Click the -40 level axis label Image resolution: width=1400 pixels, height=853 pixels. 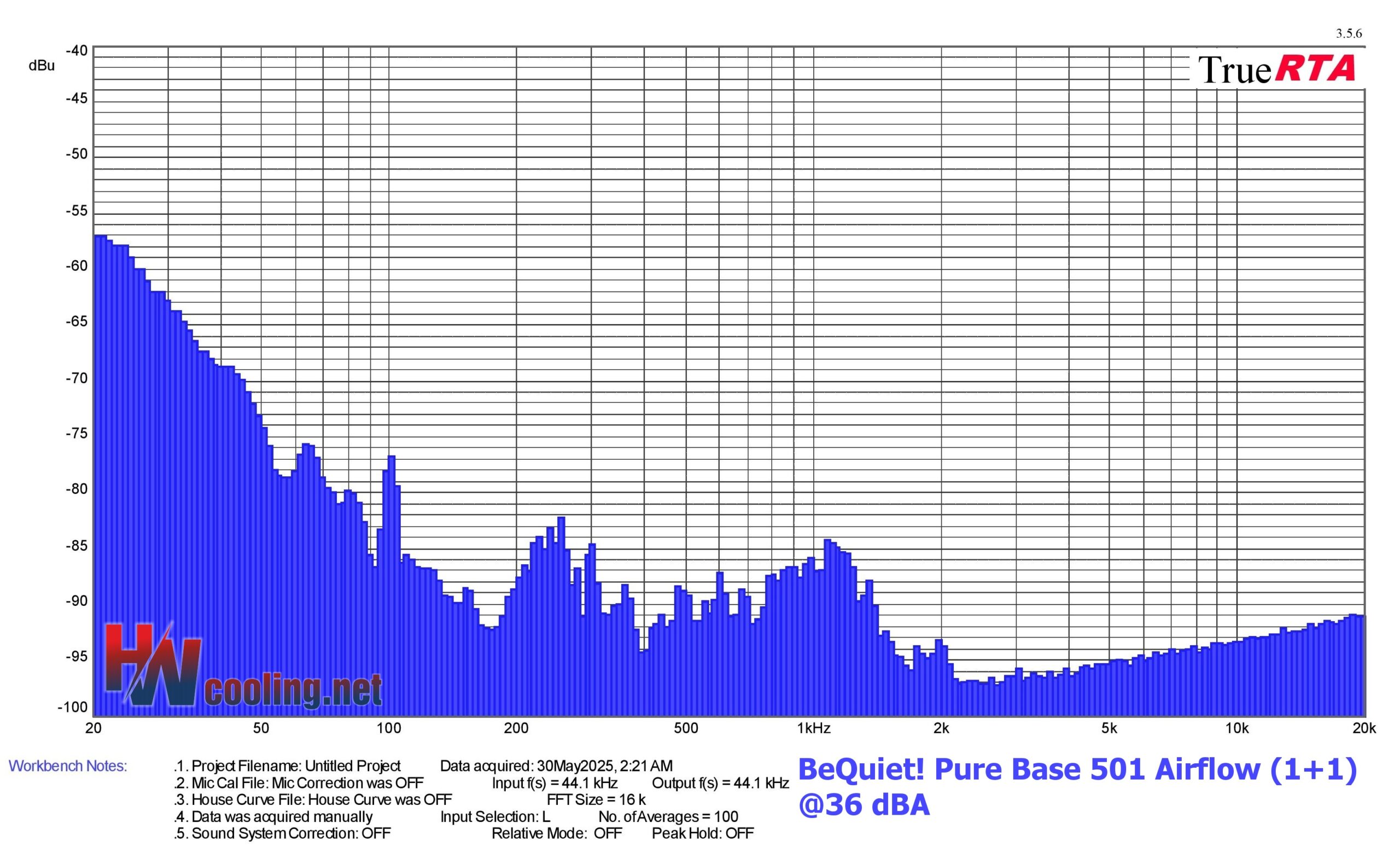[x=77, y=51]
